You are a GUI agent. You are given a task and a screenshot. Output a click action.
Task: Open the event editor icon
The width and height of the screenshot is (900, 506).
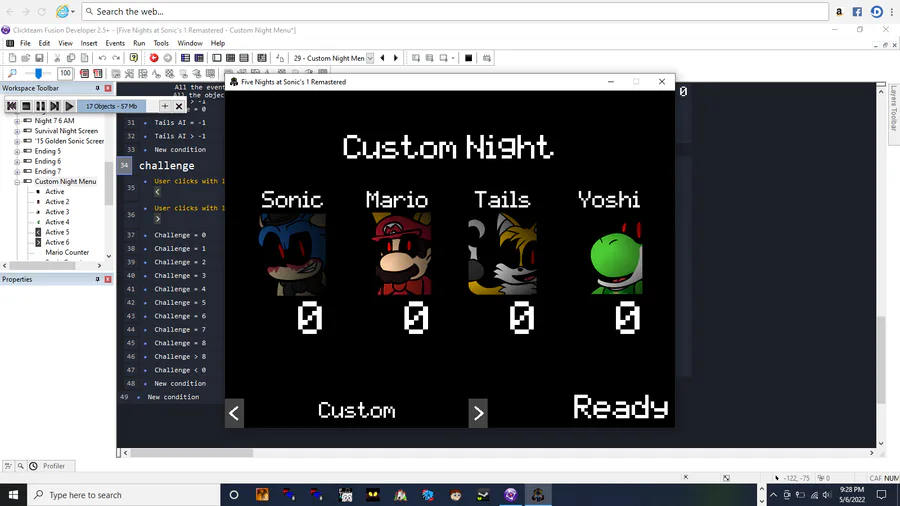click(230, 58)
